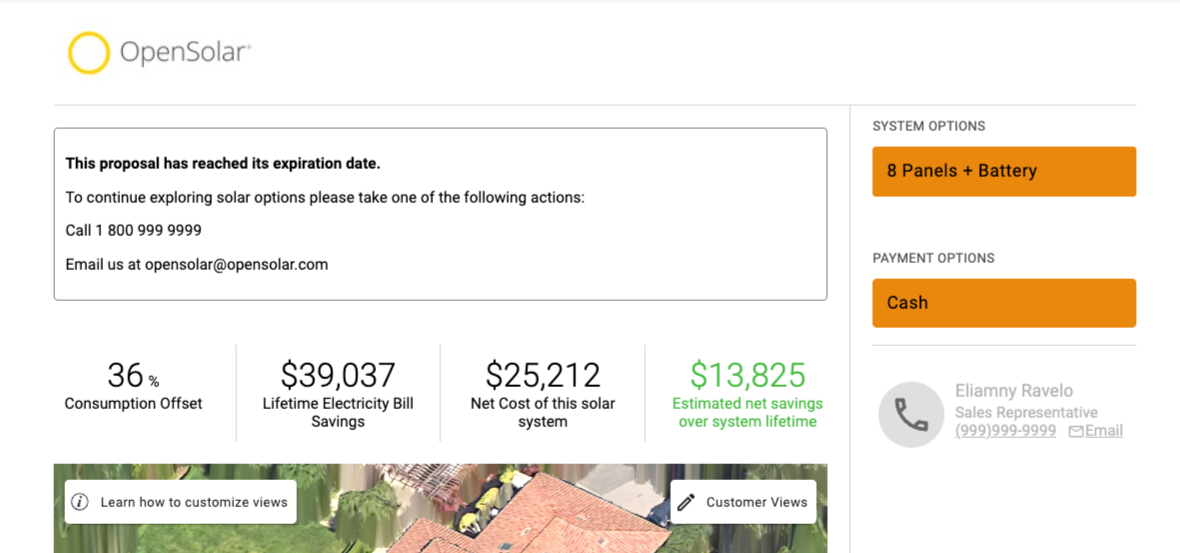Click the aerial roof image
This screenshot has height=553, width=1180.
click(440, 508)
